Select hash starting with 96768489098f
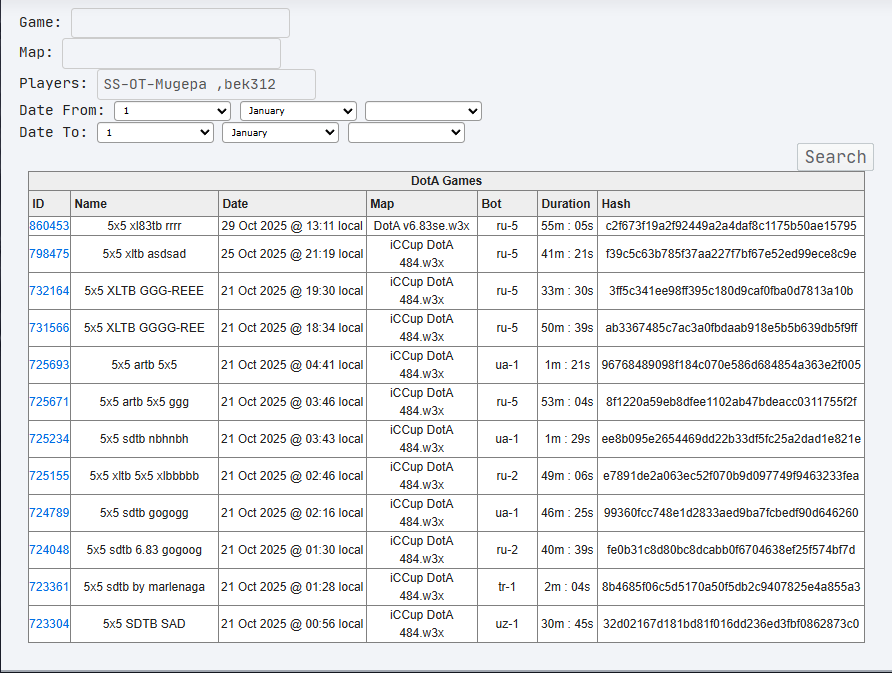 click(x=731, y=365)
